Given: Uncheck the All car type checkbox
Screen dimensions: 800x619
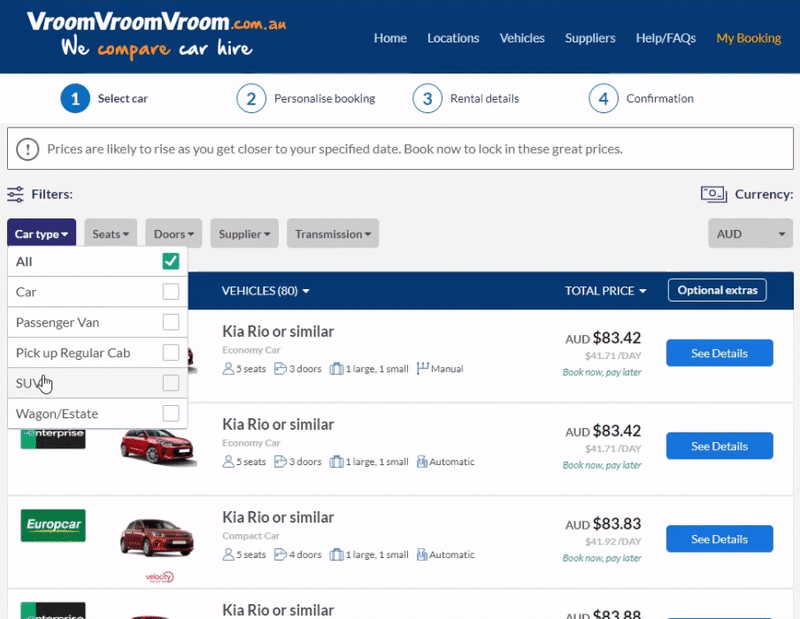Looking at the screenshot, I should pyautogui.click(x=171, y=261).
